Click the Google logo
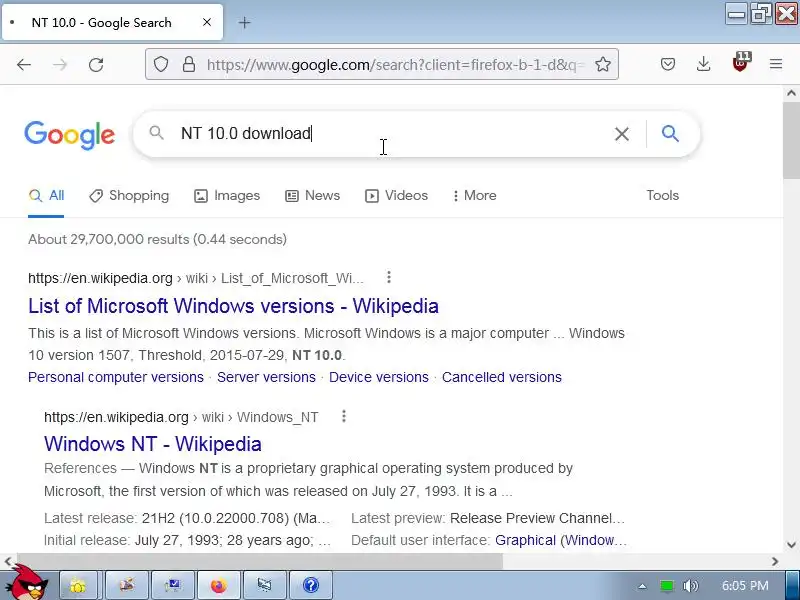800x600 pixels. (69, 135)
